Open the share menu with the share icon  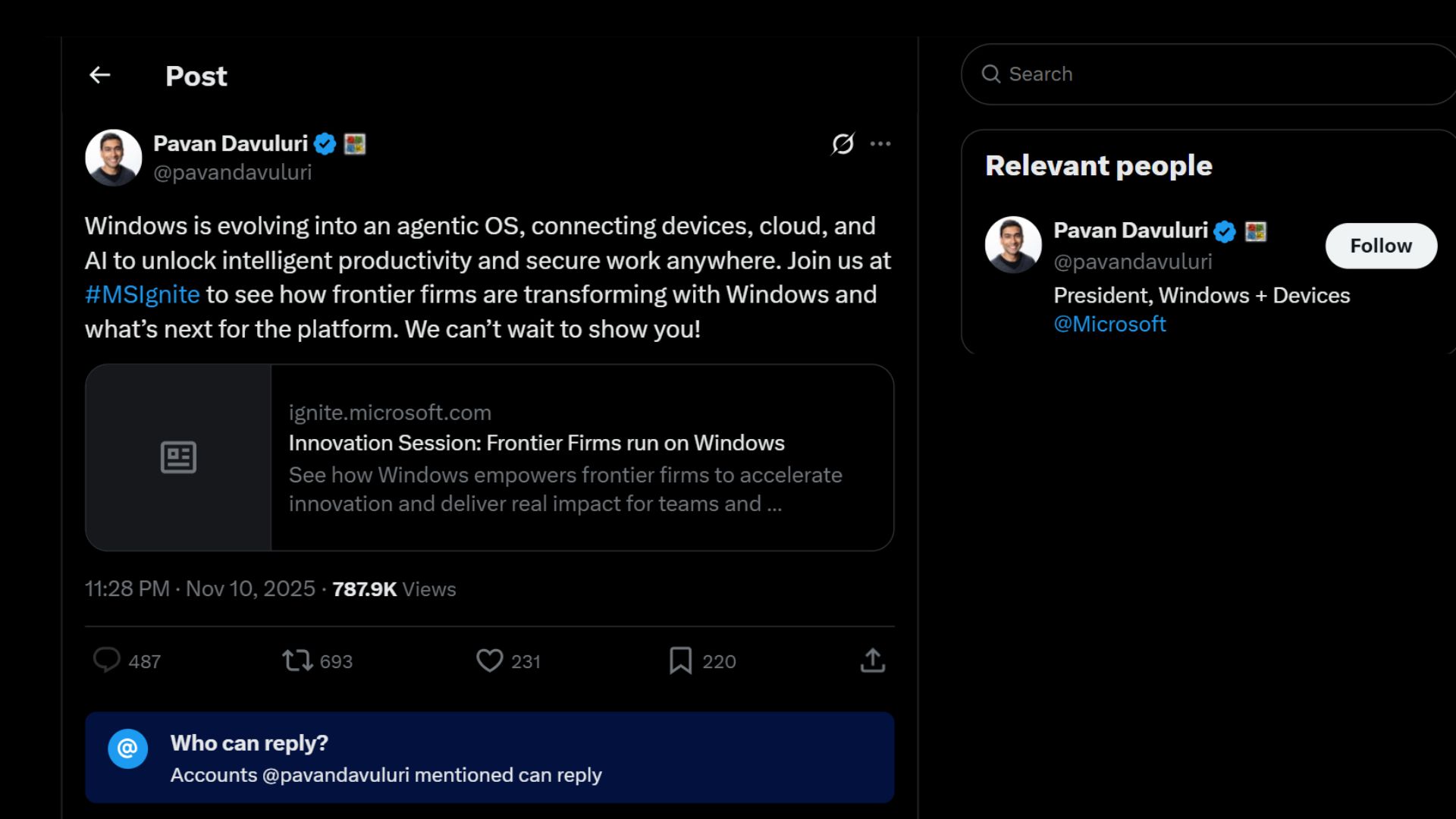point(874,661)
